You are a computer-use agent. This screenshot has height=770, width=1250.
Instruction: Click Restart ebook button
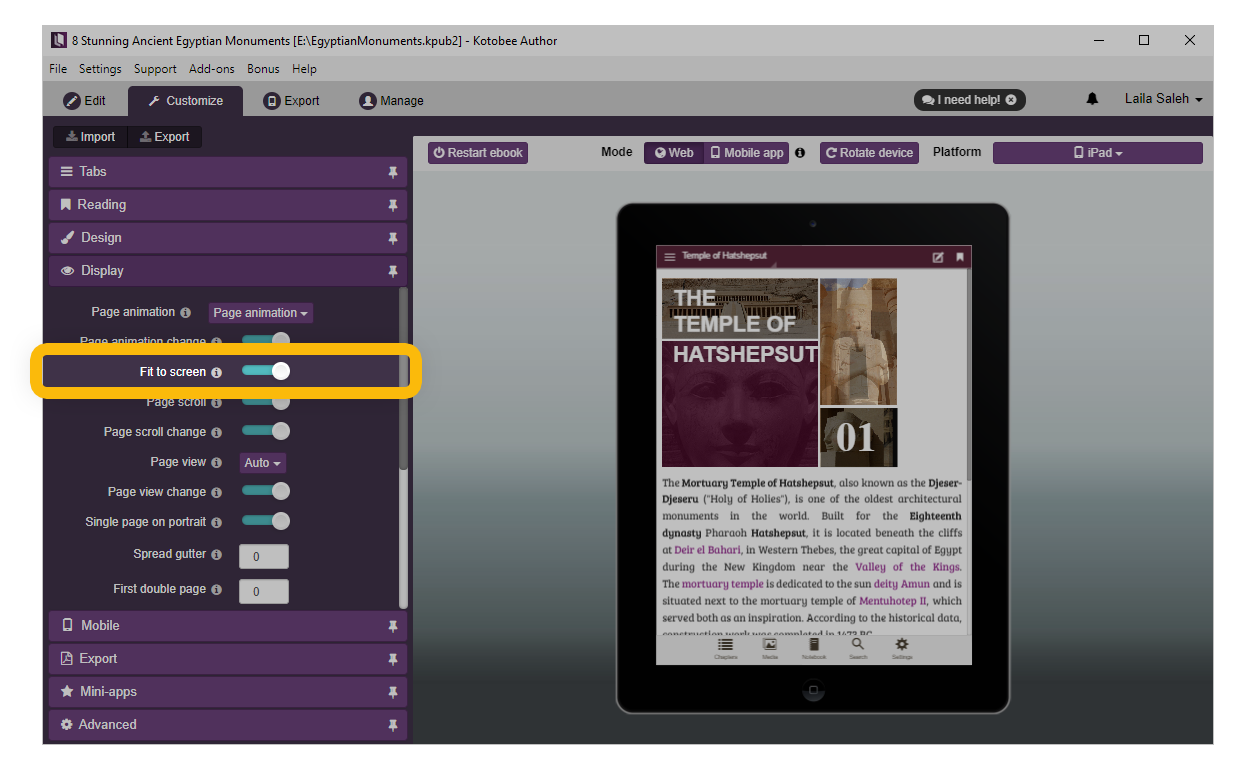(478, 153)
